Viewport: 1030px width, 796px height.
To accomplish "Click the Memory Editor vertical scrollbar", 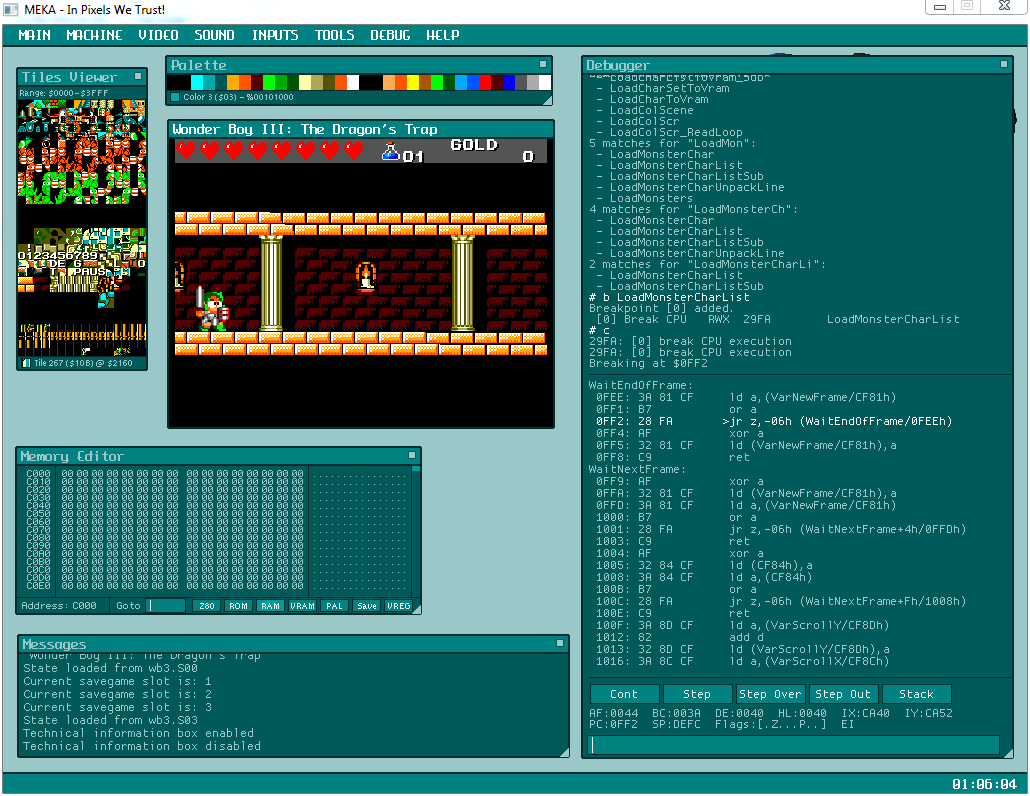I will point(416,529).
